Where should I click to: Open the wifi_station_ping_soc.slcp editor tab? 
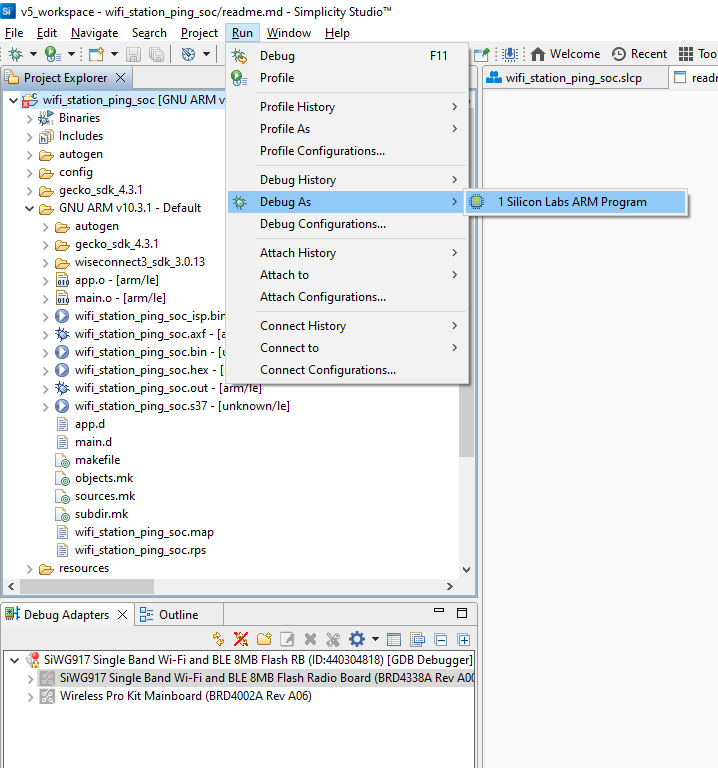(573, 78)
